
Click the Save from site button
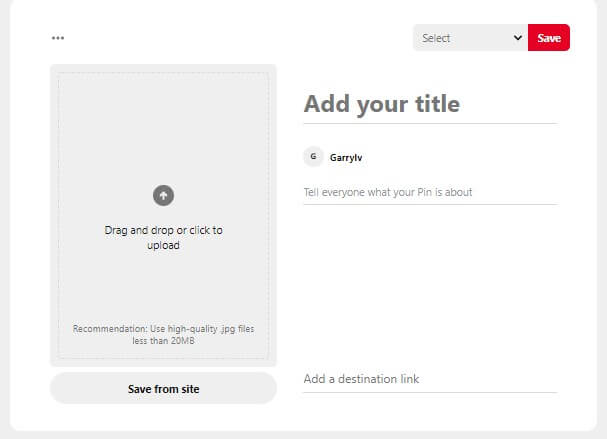point(163,388)
